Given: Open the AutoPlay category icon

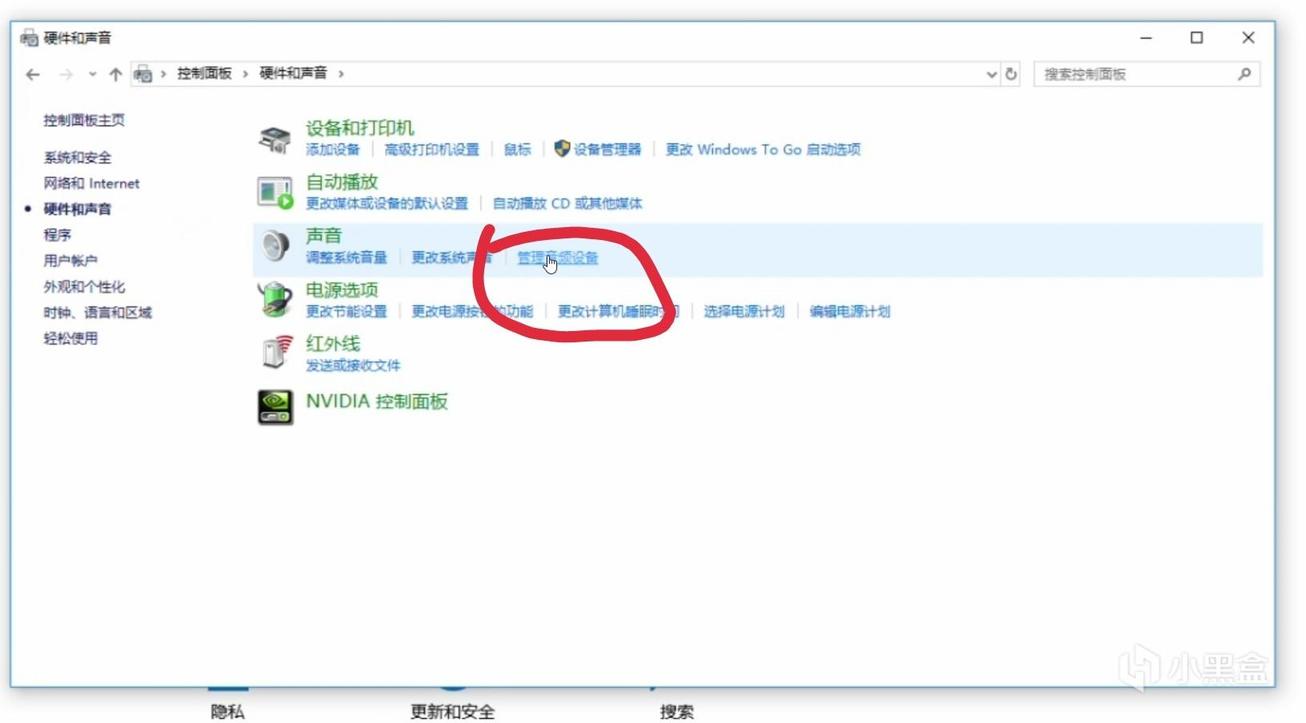Looking at the screenshot, I should [x=274, y=192].
